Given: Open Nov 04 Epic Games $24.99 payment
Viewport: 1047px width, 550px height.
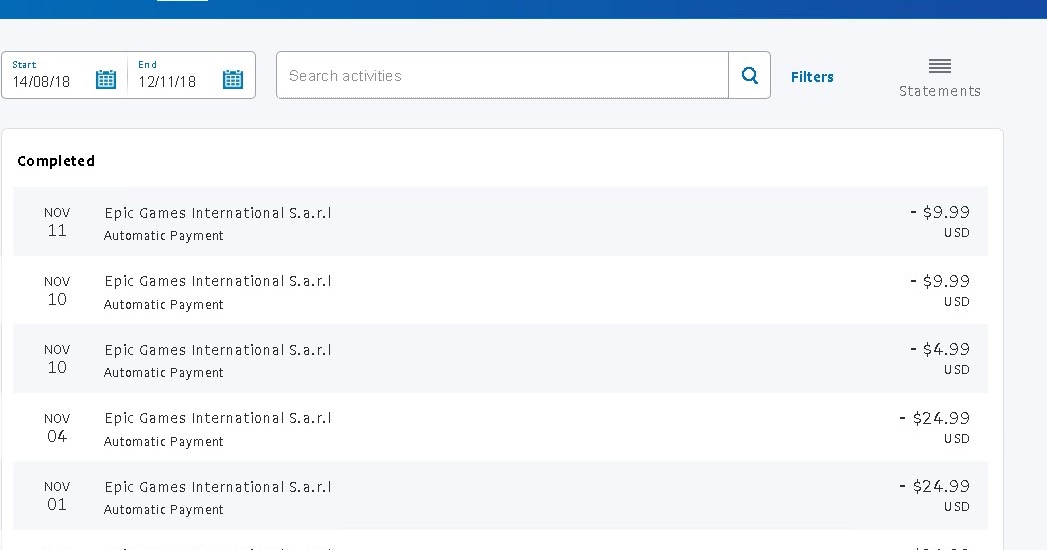Looking at the screenshot, I should [500, 427].
